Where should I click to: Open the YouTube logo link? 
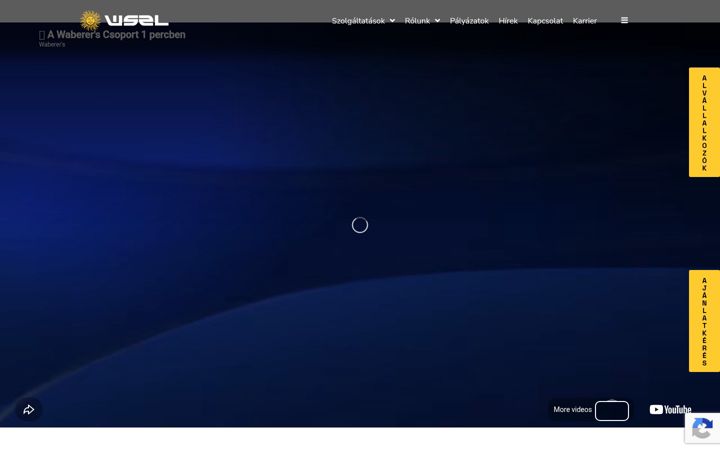[x=670, y=409]
